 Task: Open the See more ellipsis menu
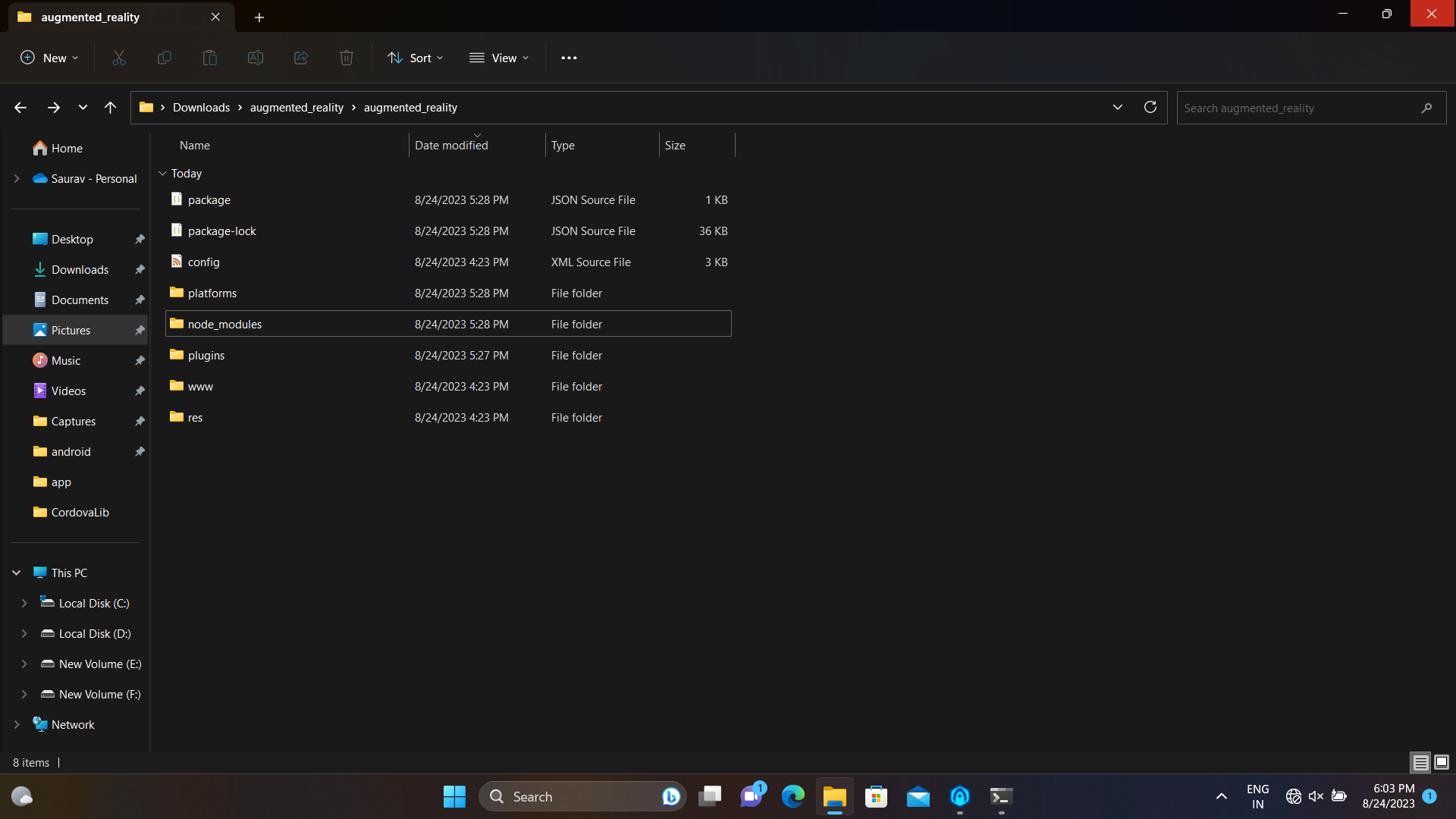click(x=569, y=58)
